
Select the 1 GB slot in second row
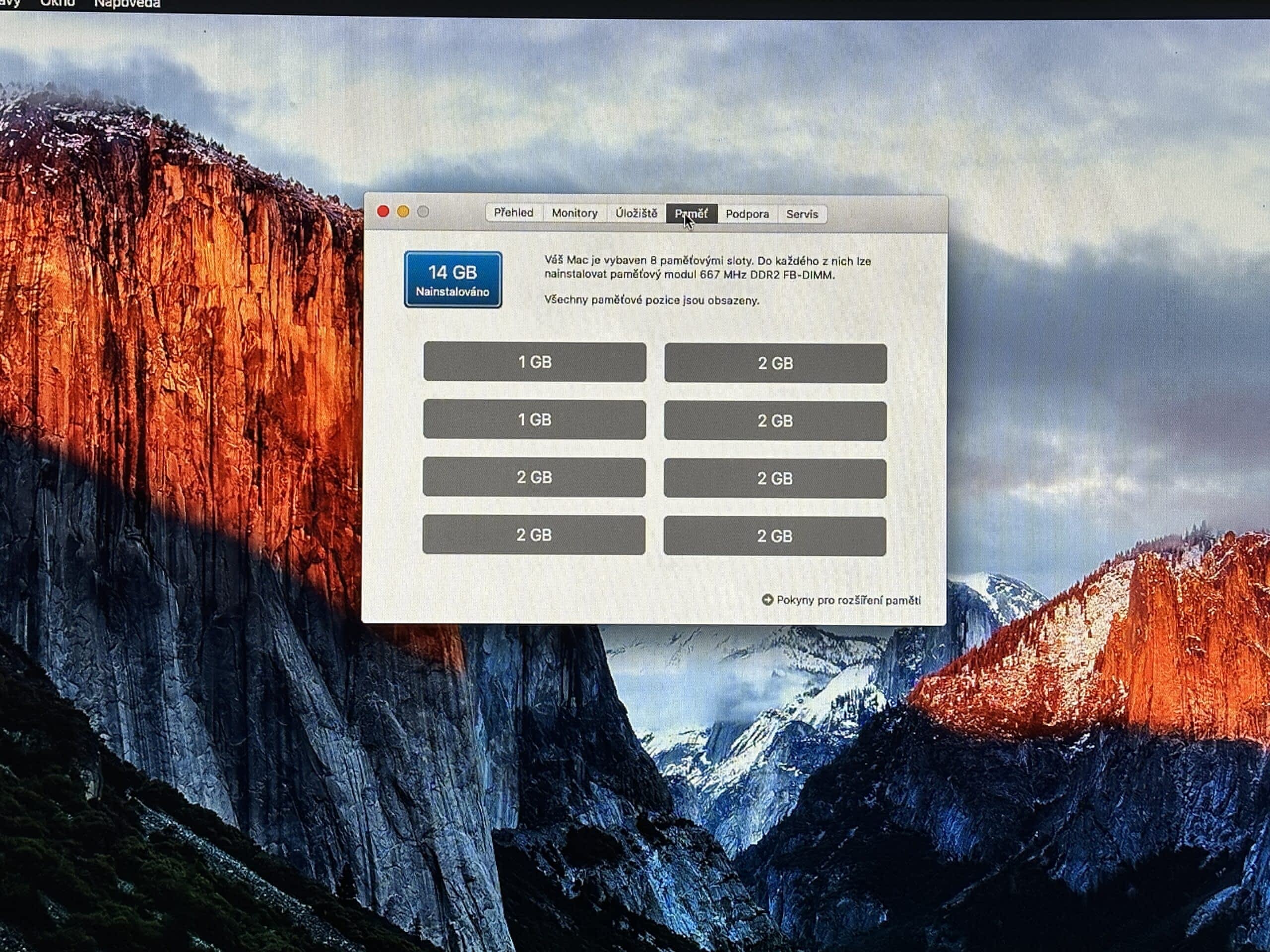tap(534, 420)
